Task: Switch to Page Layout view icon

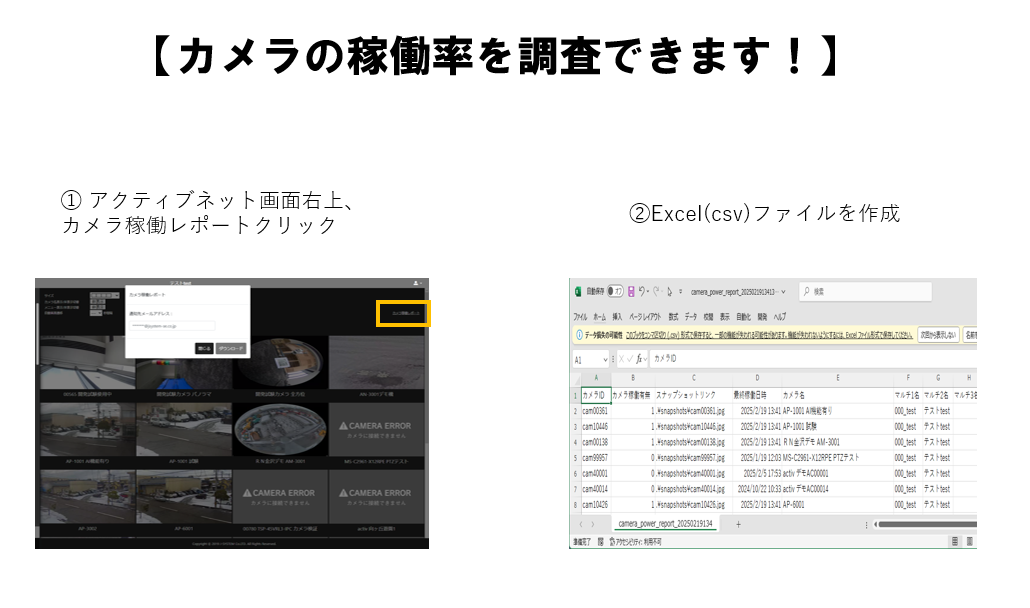Action: (x=970, y=542)
